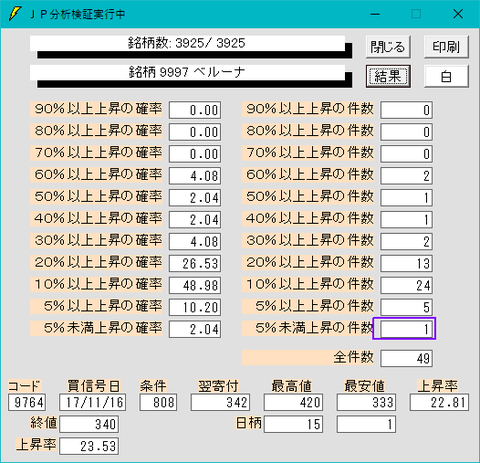Click the 条件 label
The height and width of the screenshot is (463, 480).
[x=153, y=386]
